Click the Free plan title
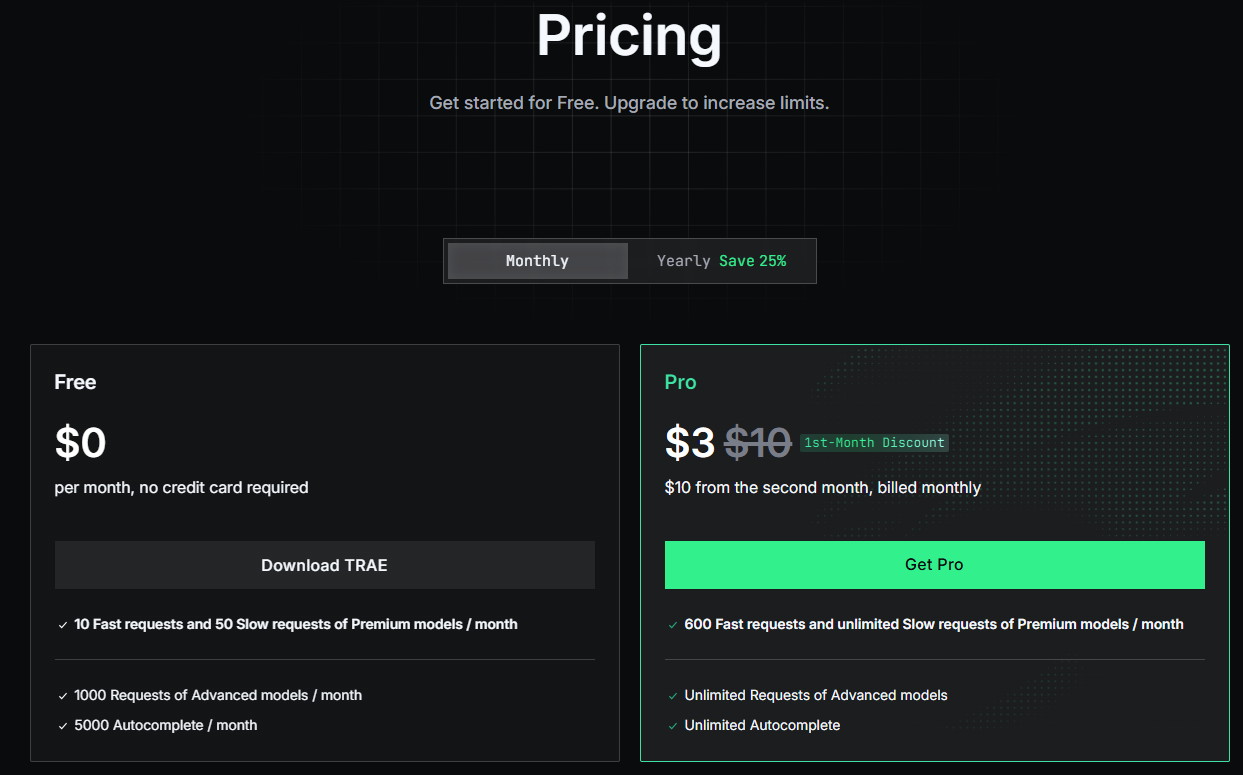The height and width of the screenshot is (775, 1243). [x=75, y=382]
